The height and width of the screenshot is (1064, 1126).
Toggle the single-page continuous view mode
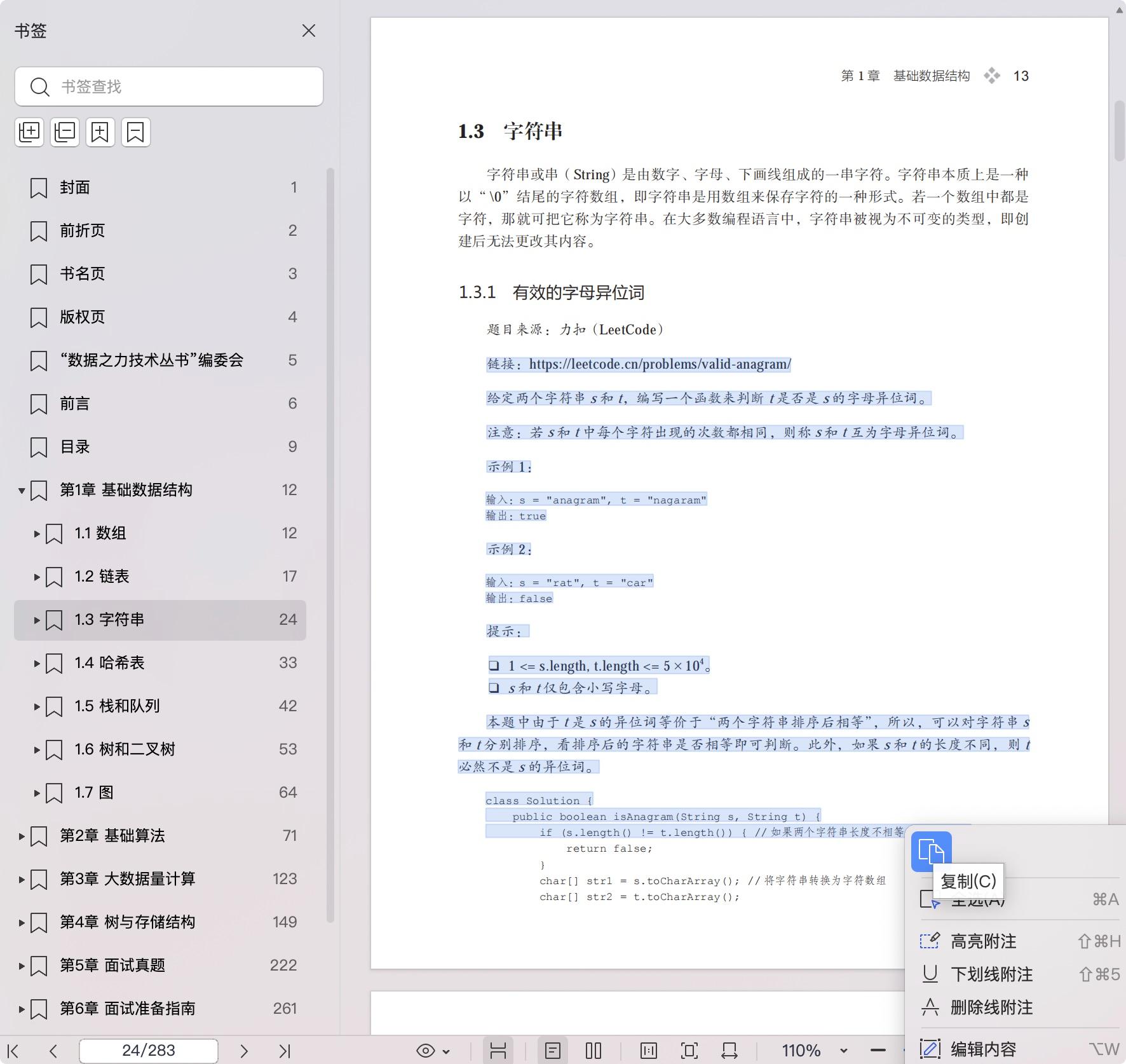[554, 1050]
